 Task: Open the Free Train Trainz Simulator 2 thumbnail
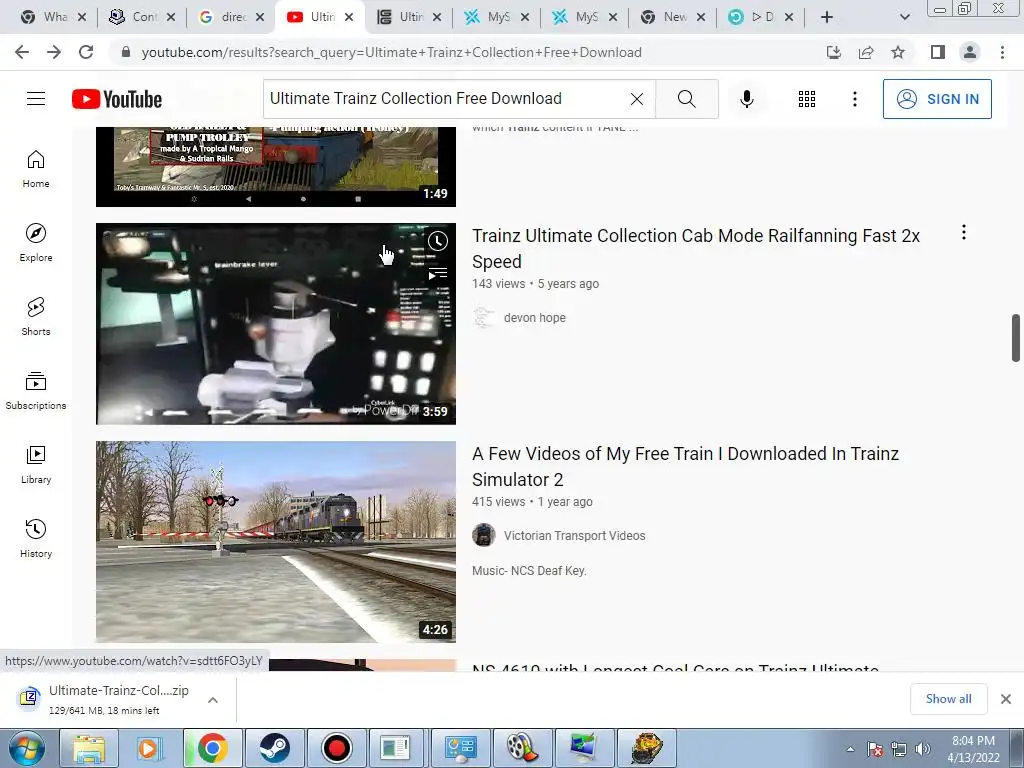tap(276, 541)
